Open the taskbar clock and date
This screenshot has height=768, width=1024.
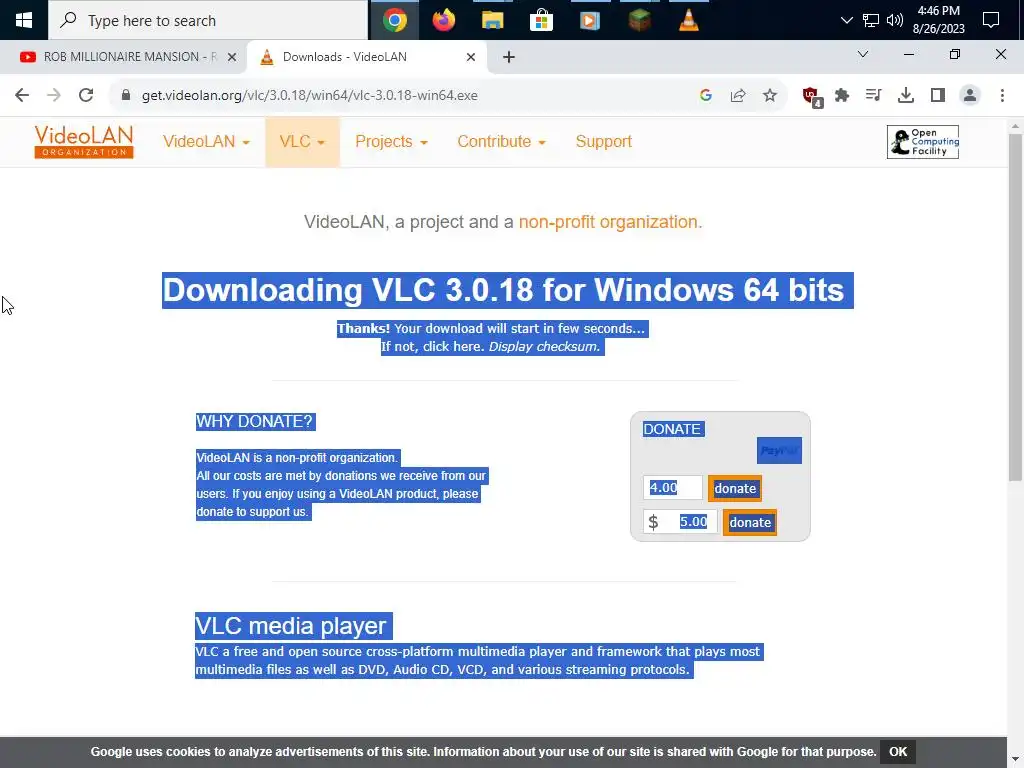click(938, 20)
